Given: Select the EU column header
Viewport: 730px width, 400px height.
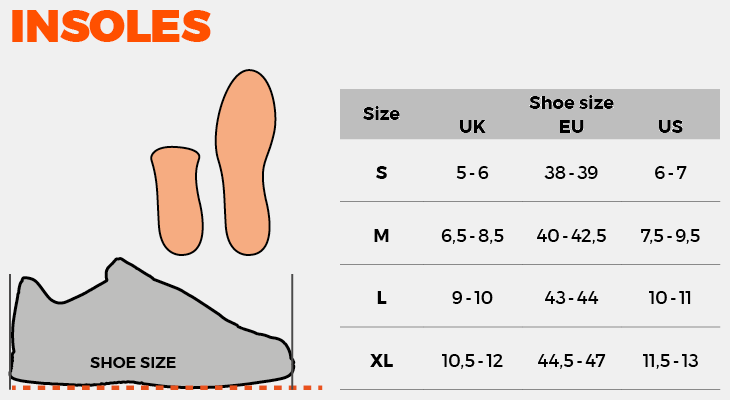Looking at the screenshot, I should (571, 127).
